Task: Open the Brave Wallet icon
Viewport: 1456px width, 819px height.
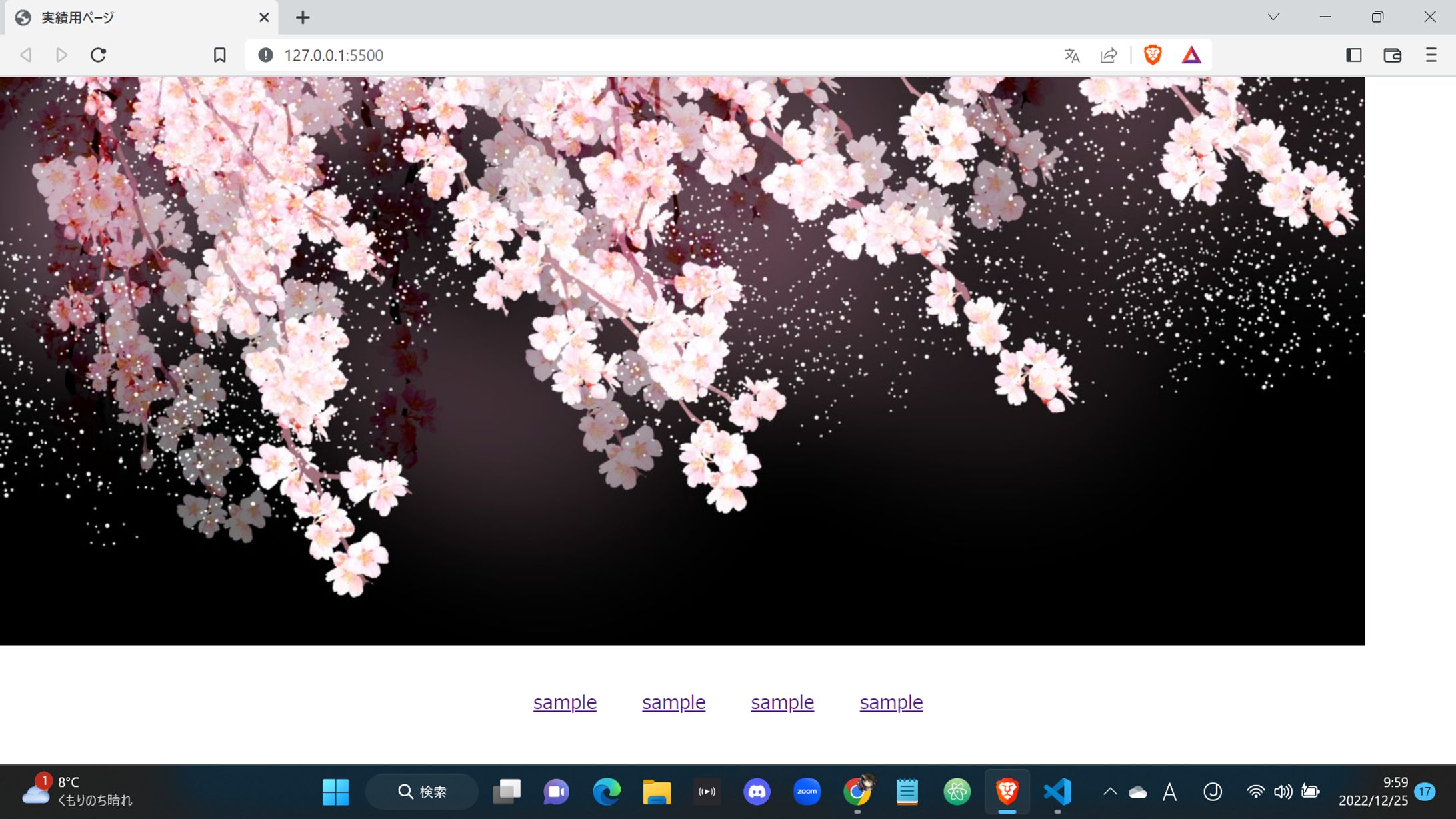Action: click(1392, 55)
